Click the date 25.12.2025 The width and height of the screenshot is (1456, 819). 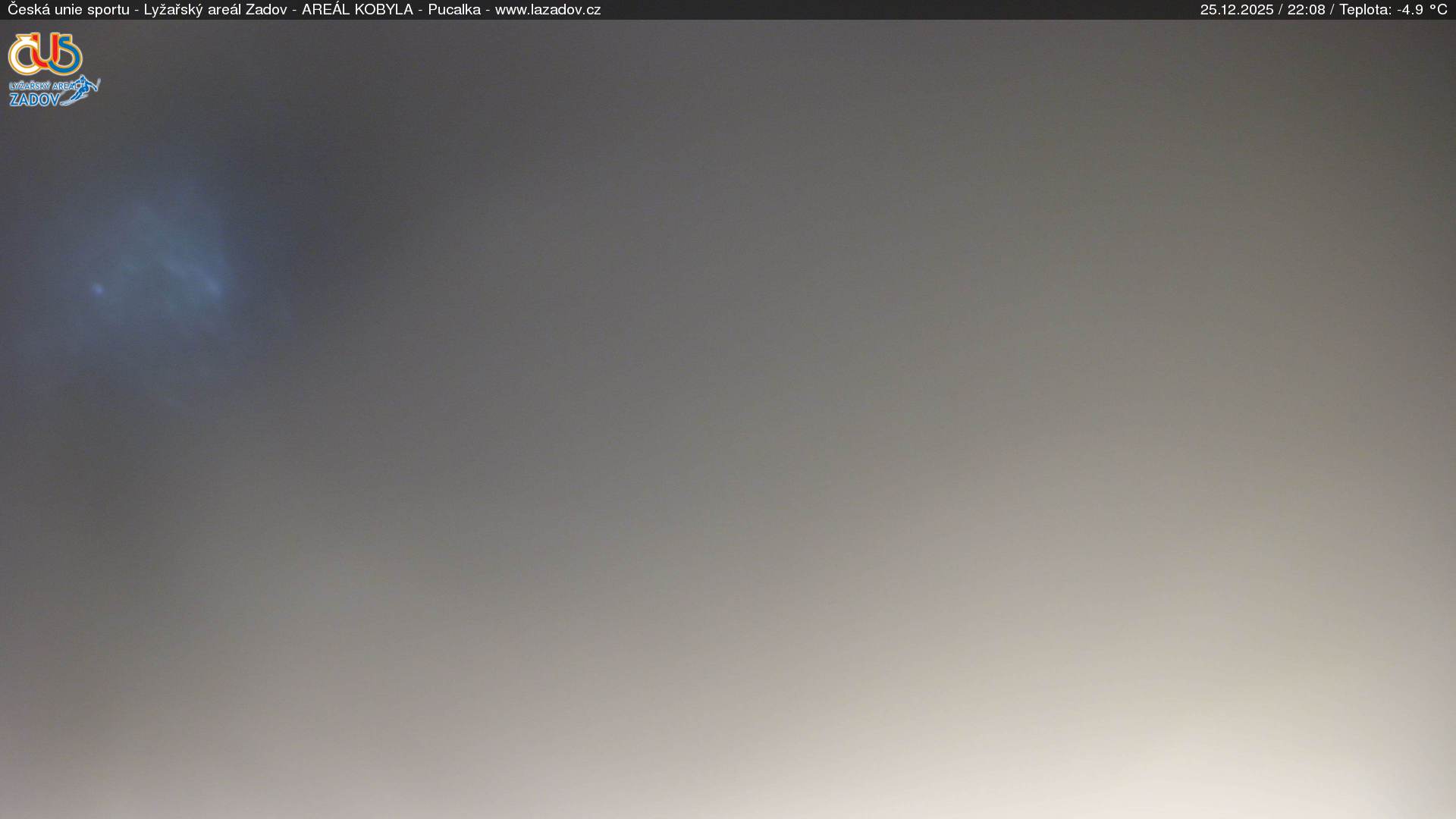[x=1236, y=10]
